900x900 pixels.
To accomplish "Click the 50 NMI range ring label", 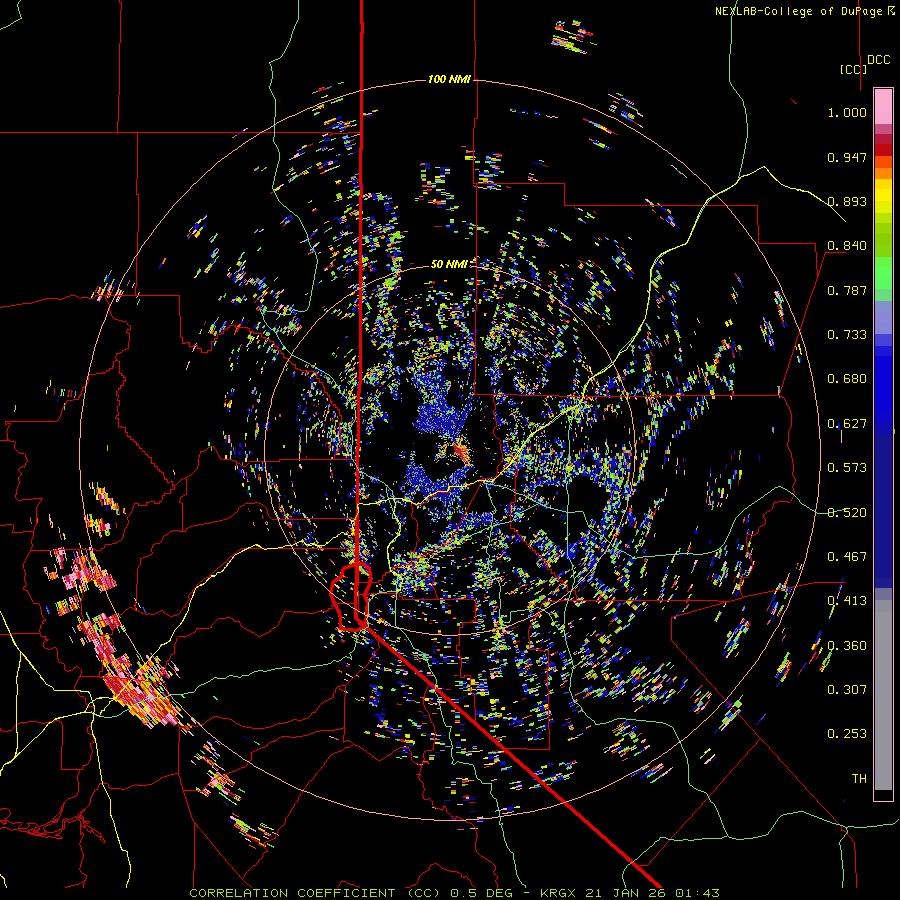I will coord(449,264).
